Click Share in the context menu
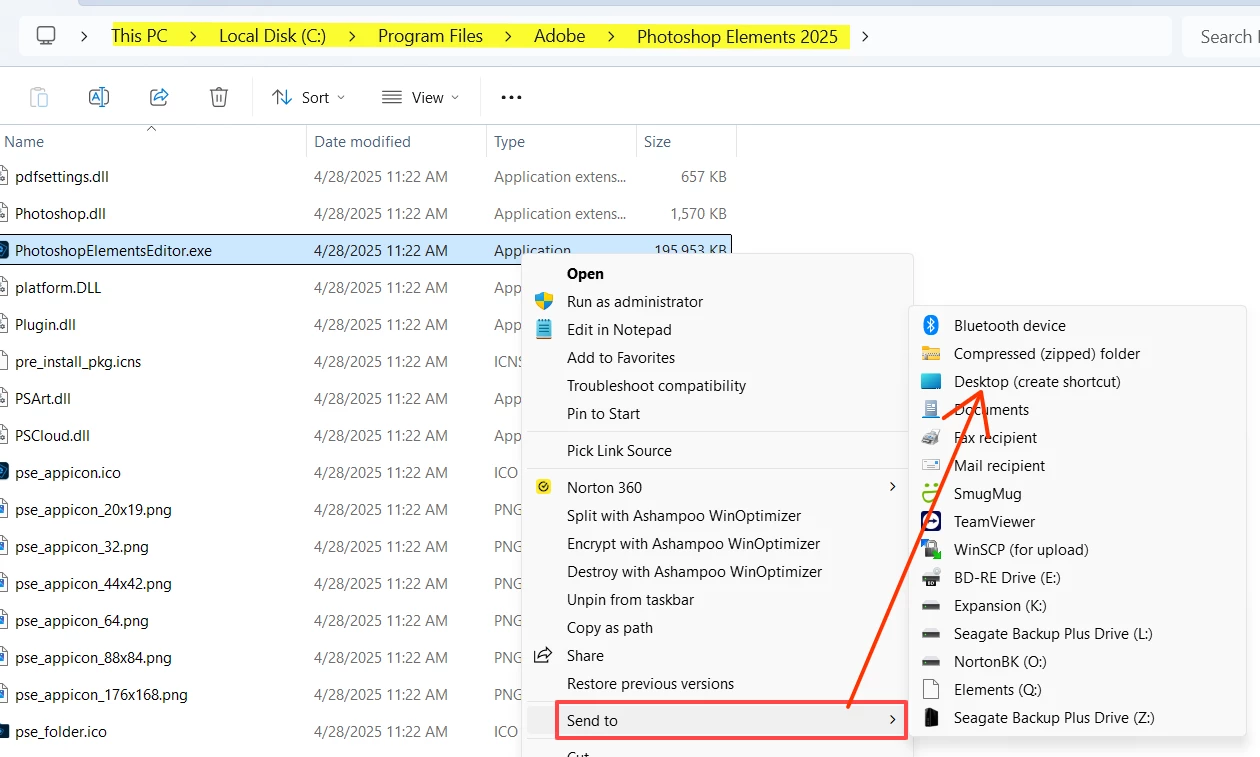1260x757 pixels. point(585,655)
